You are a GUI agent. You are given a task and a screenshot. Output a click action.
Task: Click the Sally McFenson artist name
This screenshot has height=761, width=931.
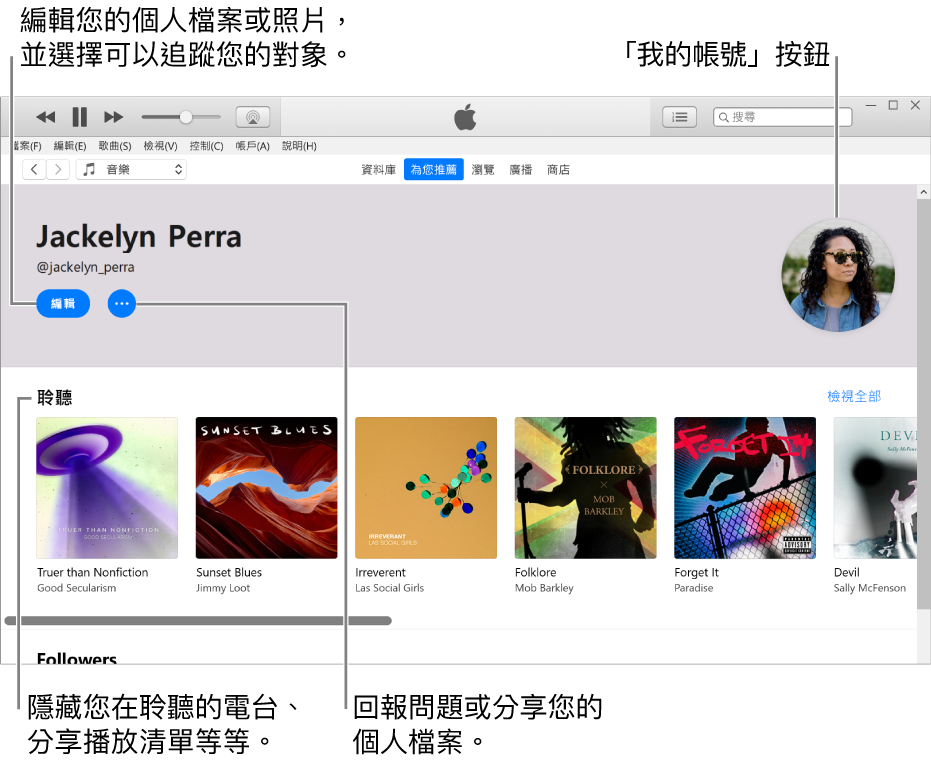click(870, 588)
